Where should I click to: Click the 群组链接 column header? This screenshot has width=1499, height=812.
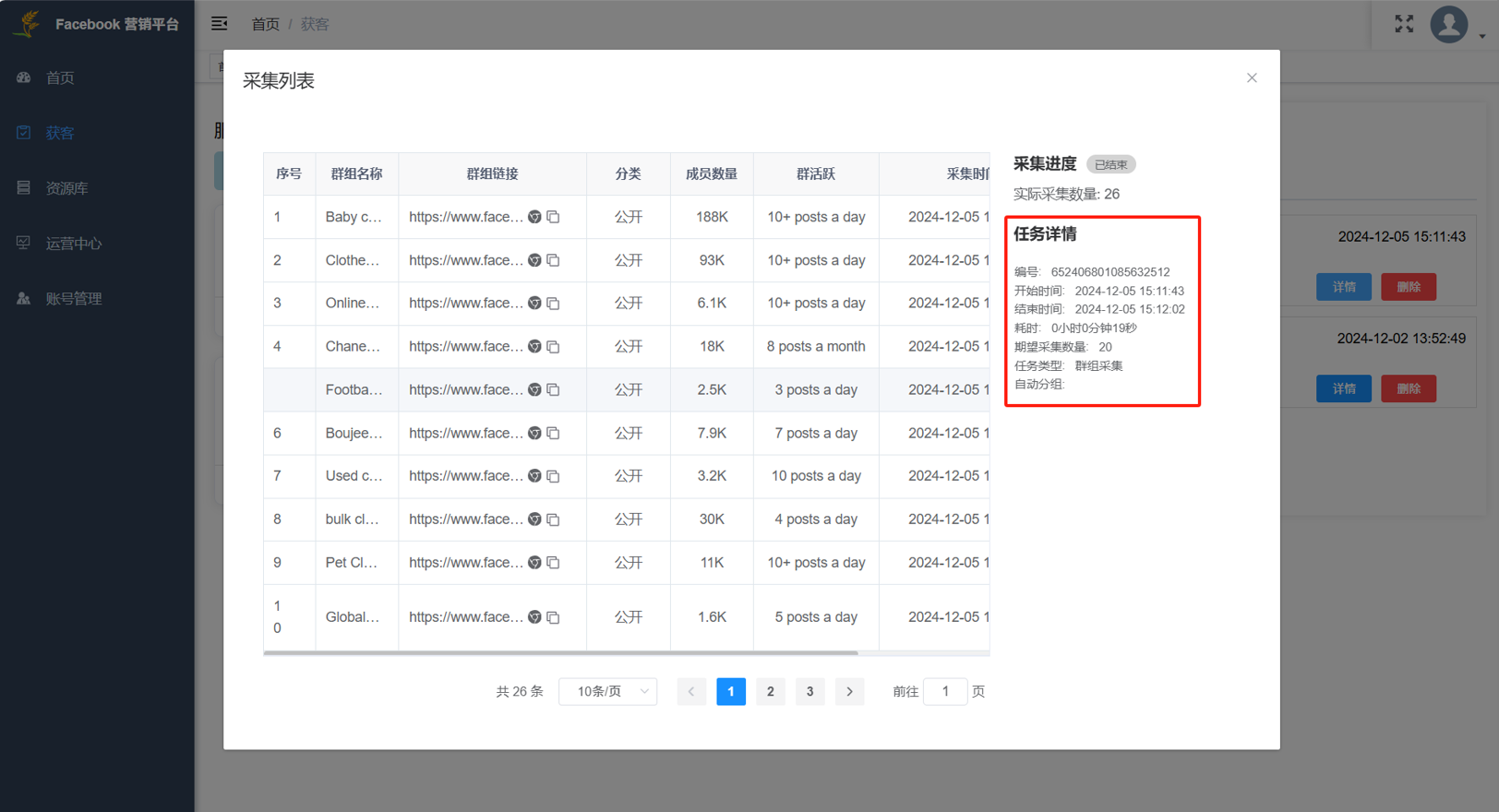tap(492, 173)
